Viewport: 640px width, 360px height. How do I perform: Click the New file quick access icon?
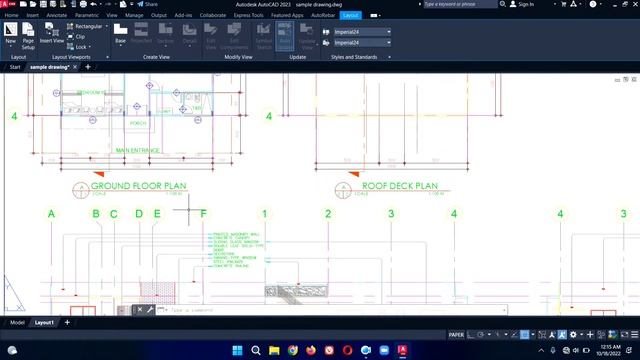tap(23, 4)
